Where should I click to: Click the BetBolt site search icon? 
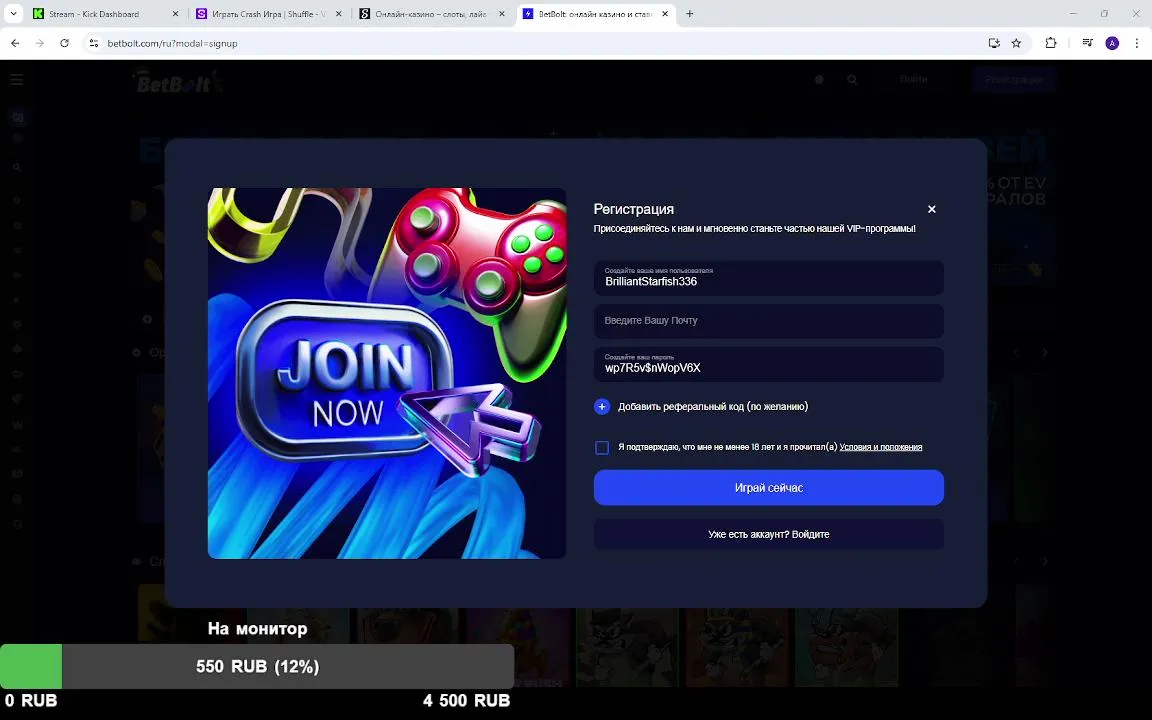coord(852,79)
